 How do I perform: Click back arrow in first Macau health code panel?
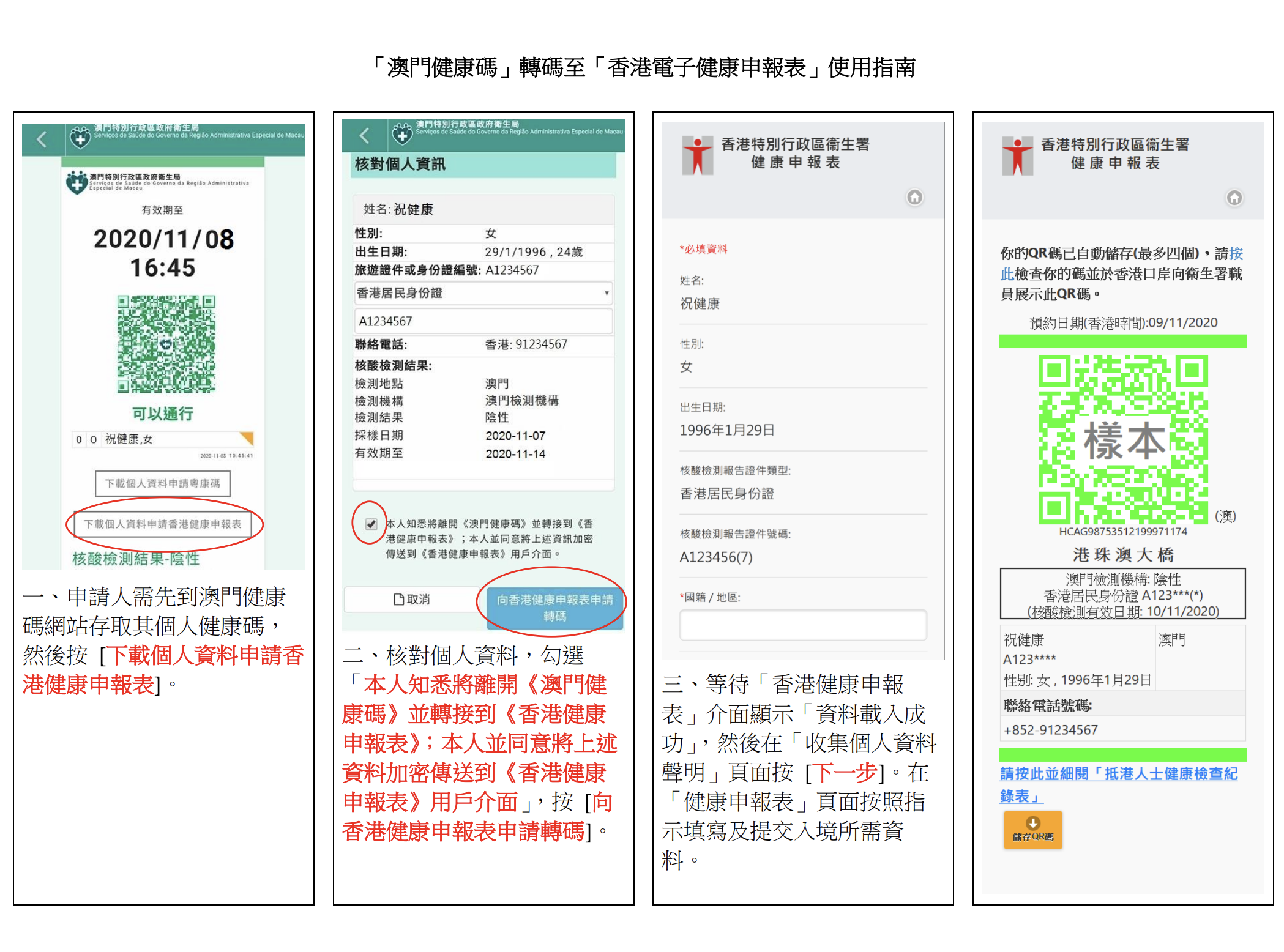42,139
